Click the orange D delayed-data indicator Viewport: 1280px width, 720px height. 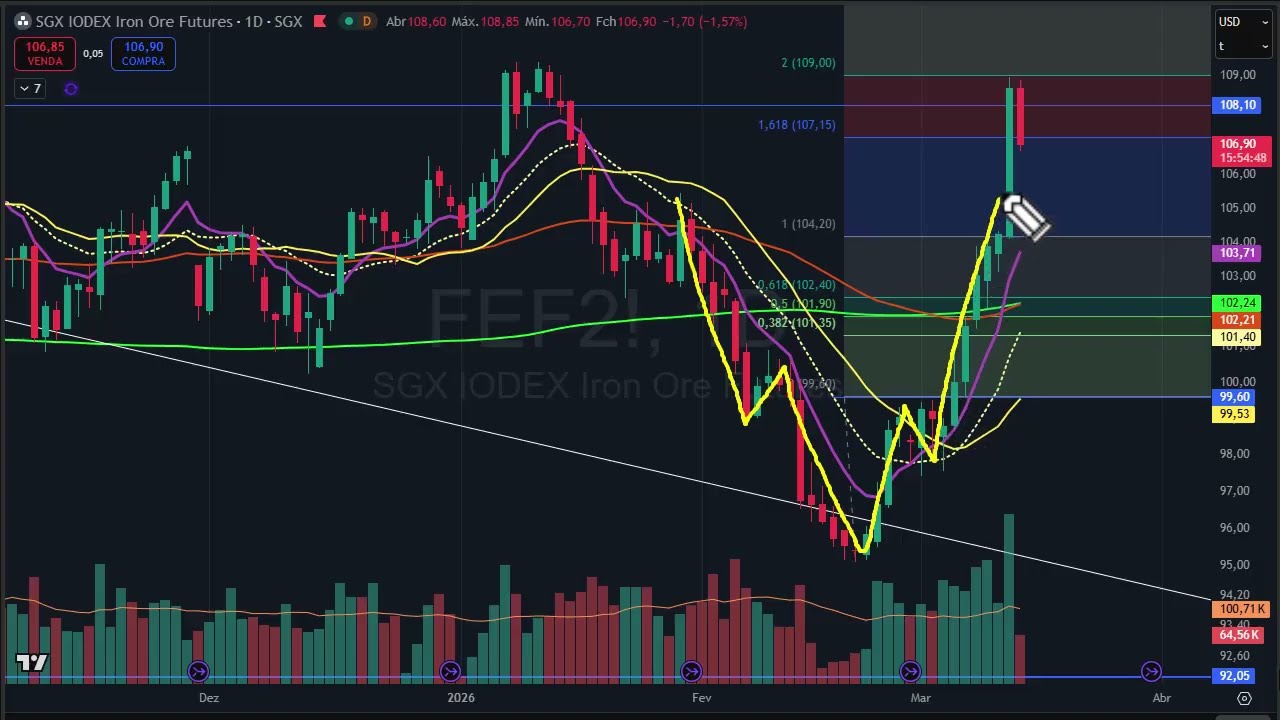pyautogui.click(x=367, y=21)
